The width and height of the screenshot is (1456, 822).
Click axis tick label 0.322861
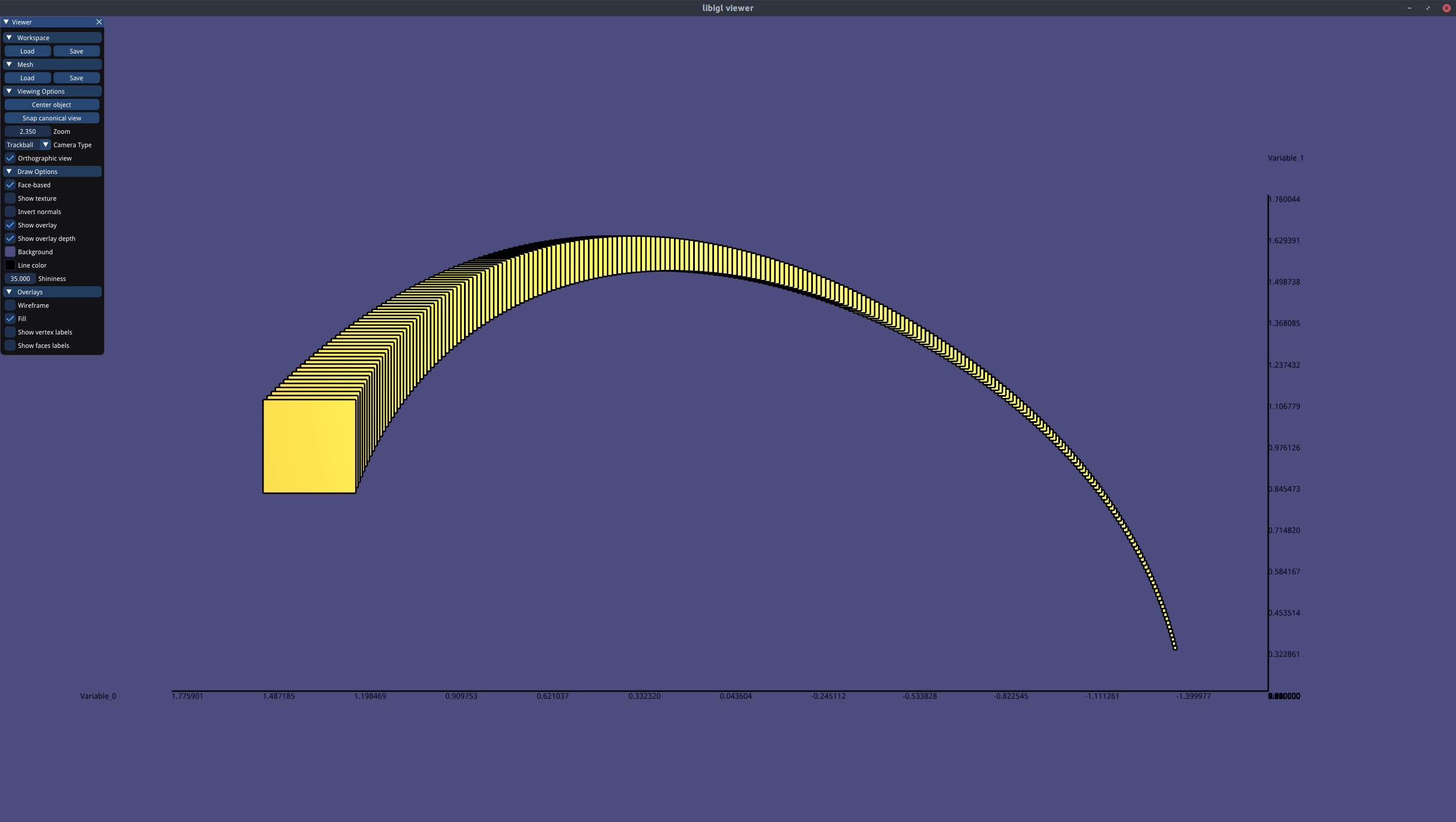(x=1284, y=654)
